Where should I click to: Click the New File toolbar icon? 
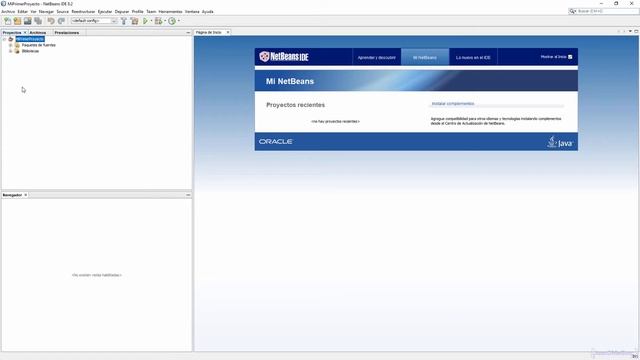click(x=7, y=21)
